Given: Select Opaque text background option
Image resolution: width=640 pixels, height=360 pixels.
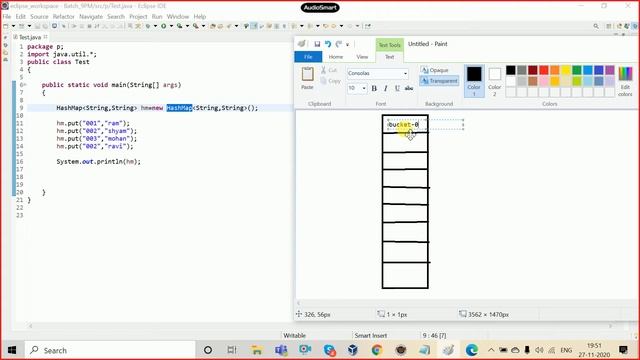Looking at the screenshot, I should [x=435, y=70].
